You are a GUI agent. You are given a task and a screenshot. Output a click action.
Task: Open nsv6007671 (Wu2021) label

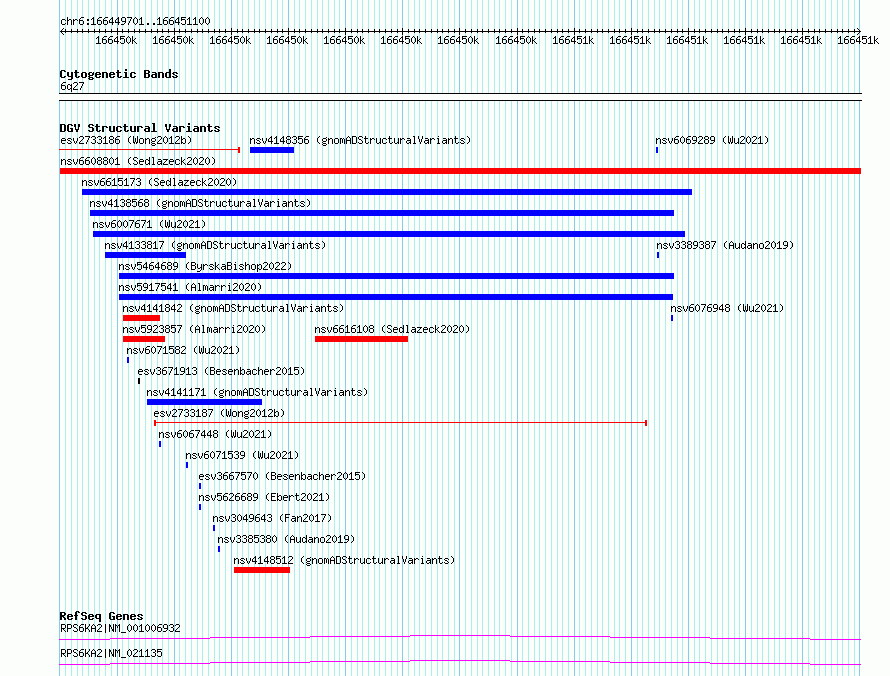tap(149, 224)
